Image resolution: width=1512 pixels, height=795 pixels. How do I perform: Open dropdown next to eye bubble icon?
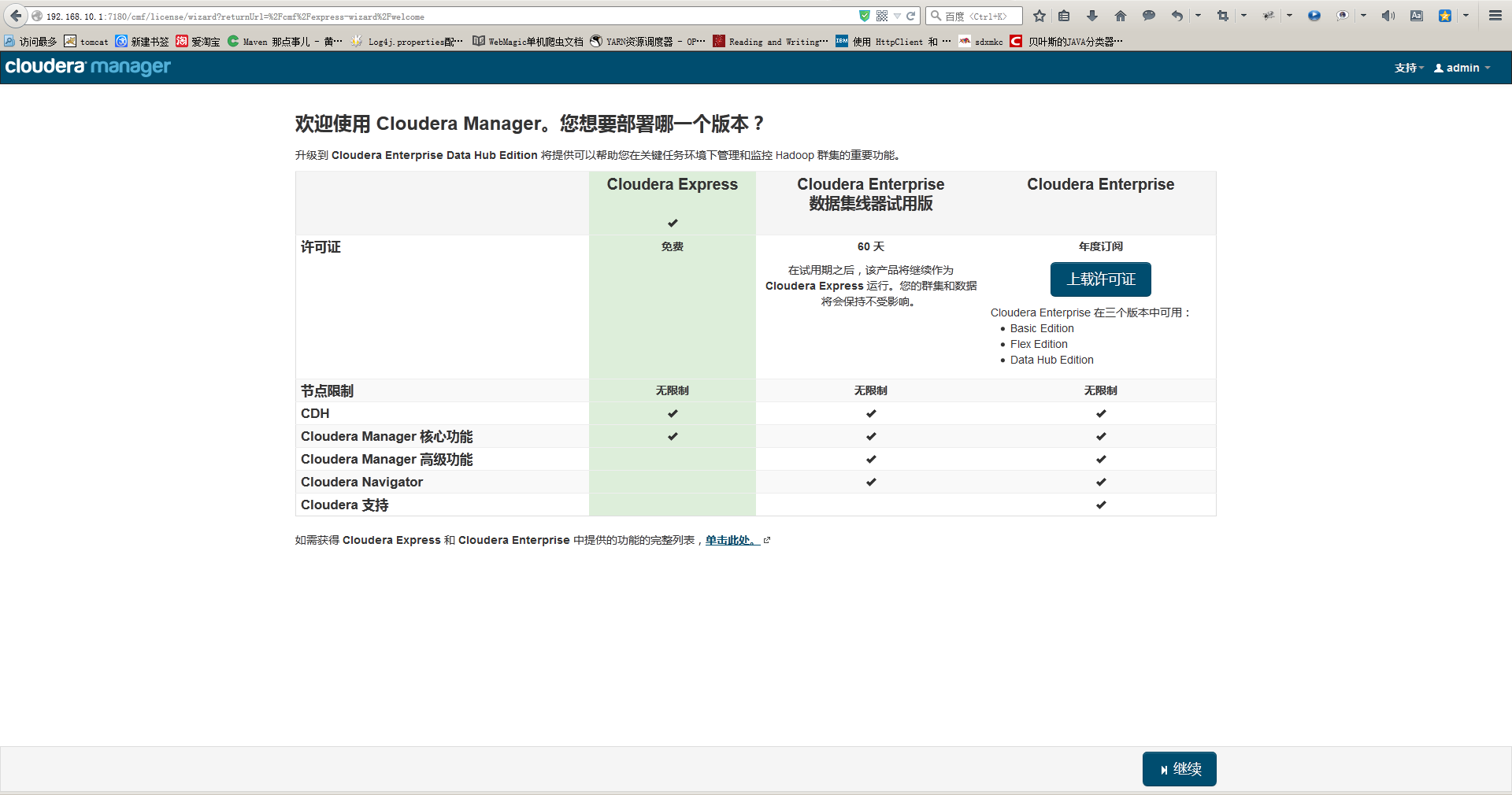click(x=1363, y=16)
